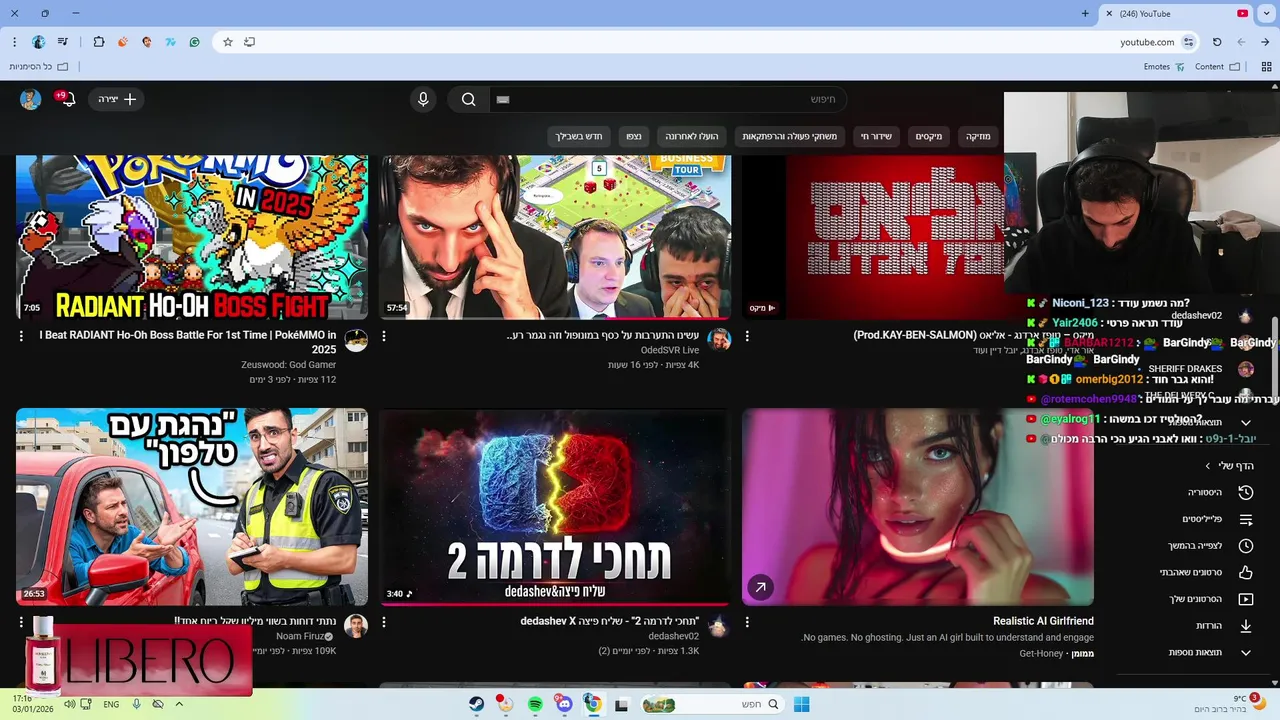Open the Content bookmarks folder
This screenshot has width=1280, height=720.
pos(1217,67)
